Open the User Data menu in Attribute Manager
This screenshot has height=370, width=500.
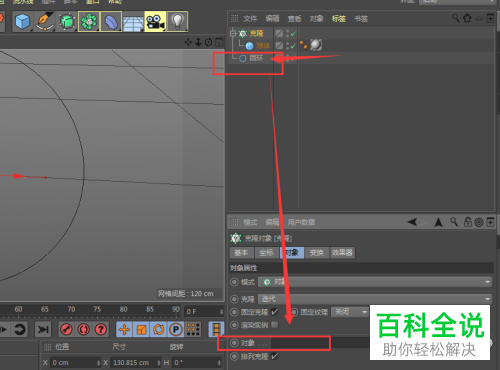click(301, 222)
